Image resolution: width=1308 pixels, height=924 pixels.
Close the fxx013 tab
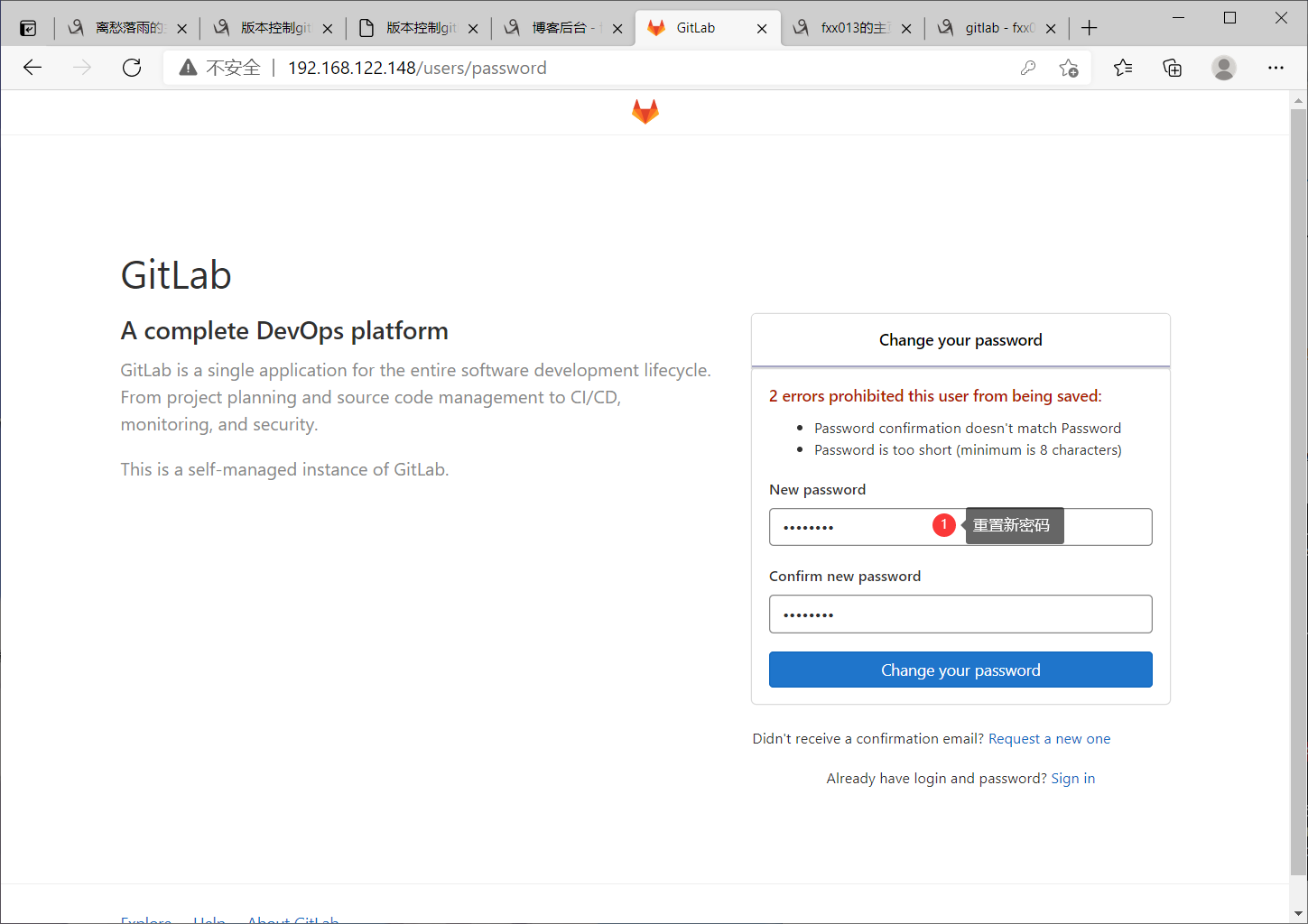tap(906, 29)
